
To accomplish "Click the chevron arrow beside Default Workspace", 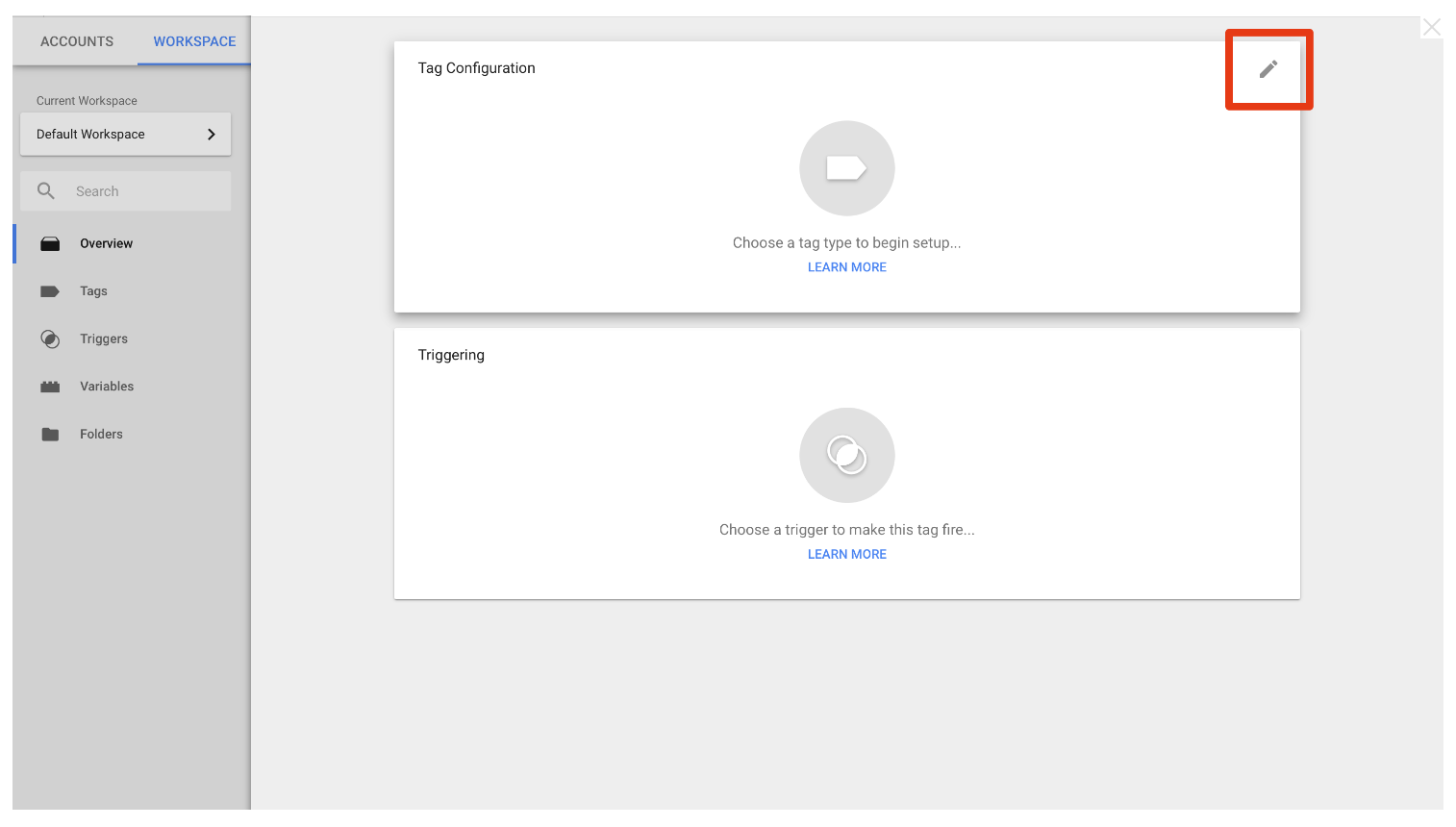I will tap(212, 135).
